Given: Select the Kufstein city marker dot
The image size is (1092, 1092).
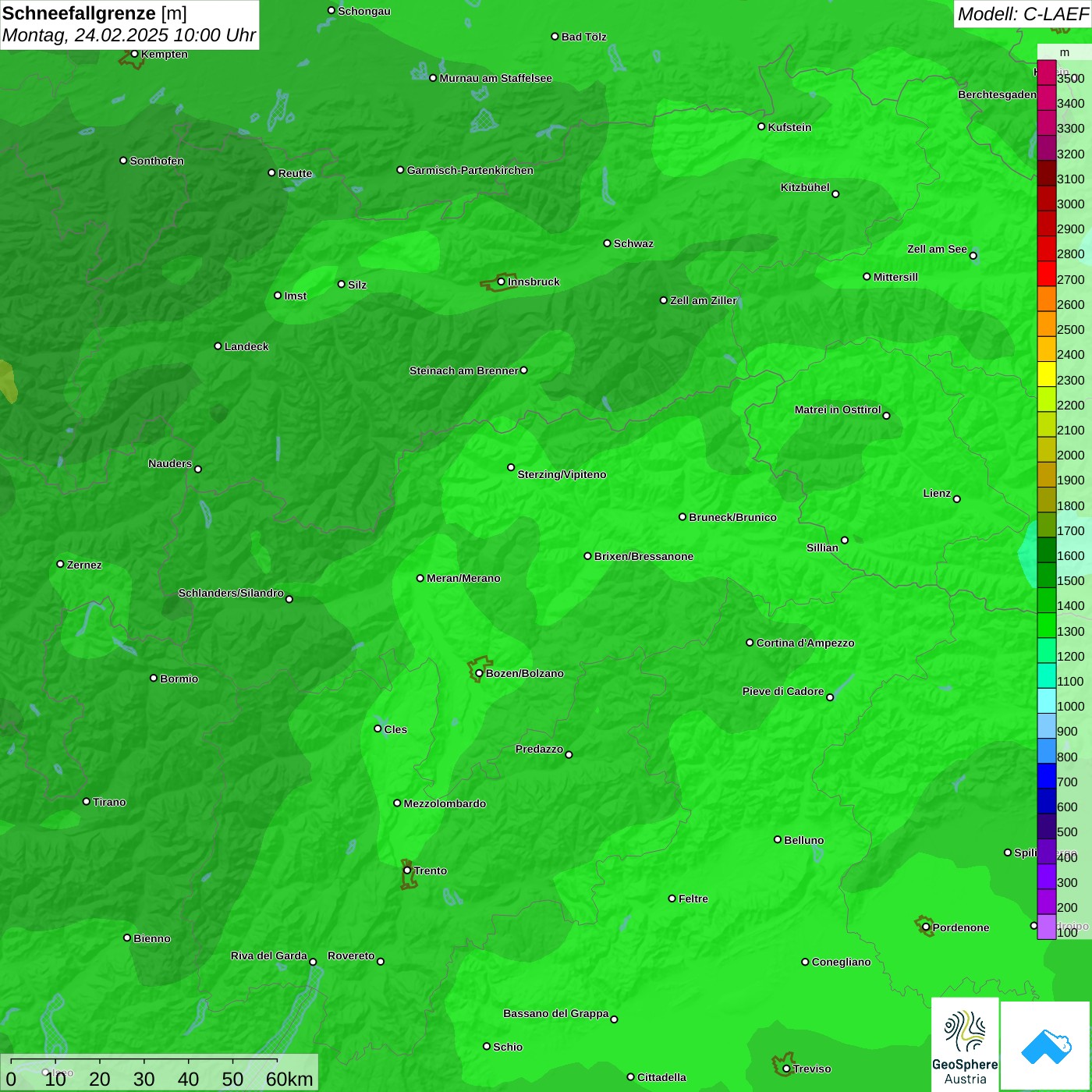Looking at the screenshot, I should coord(761,126).
